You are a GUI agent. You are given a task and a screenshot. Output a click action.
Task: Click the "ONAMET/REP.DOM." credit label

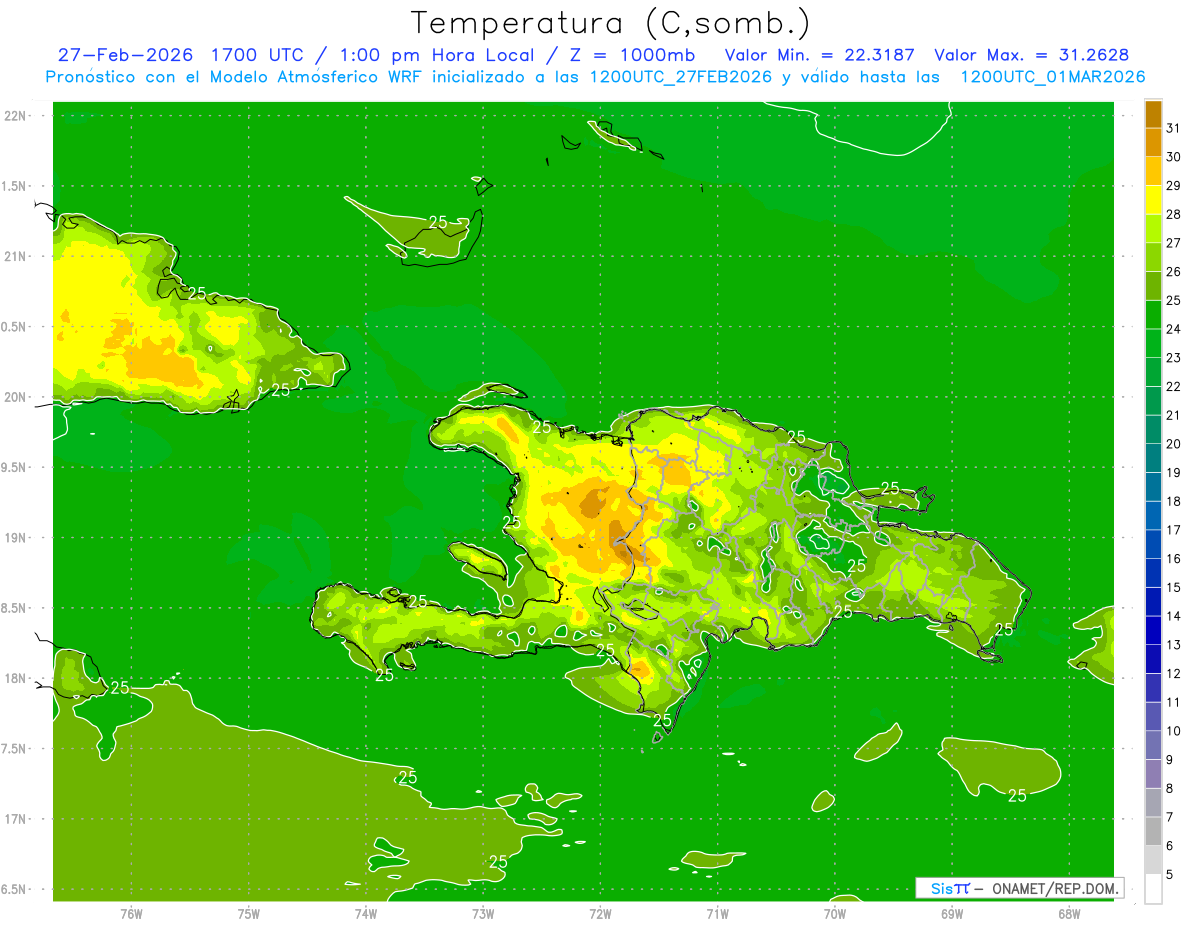(1058, 888)
